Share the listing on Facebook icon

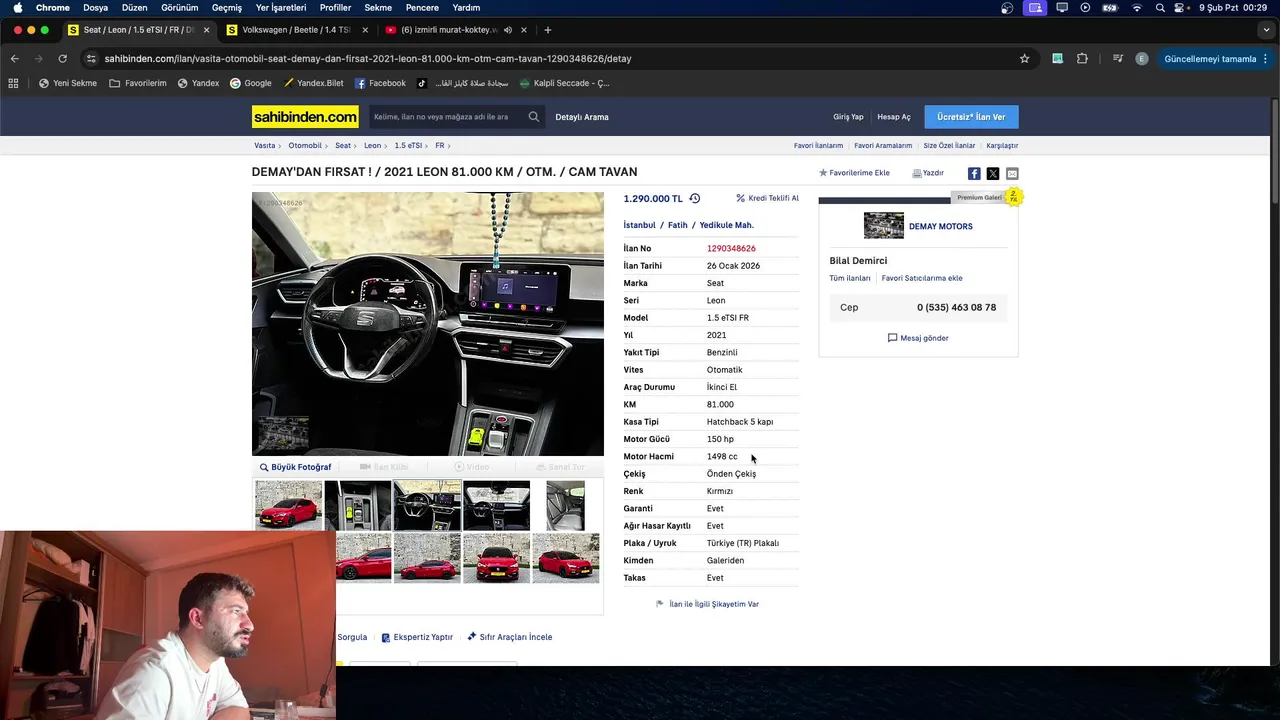974,173
